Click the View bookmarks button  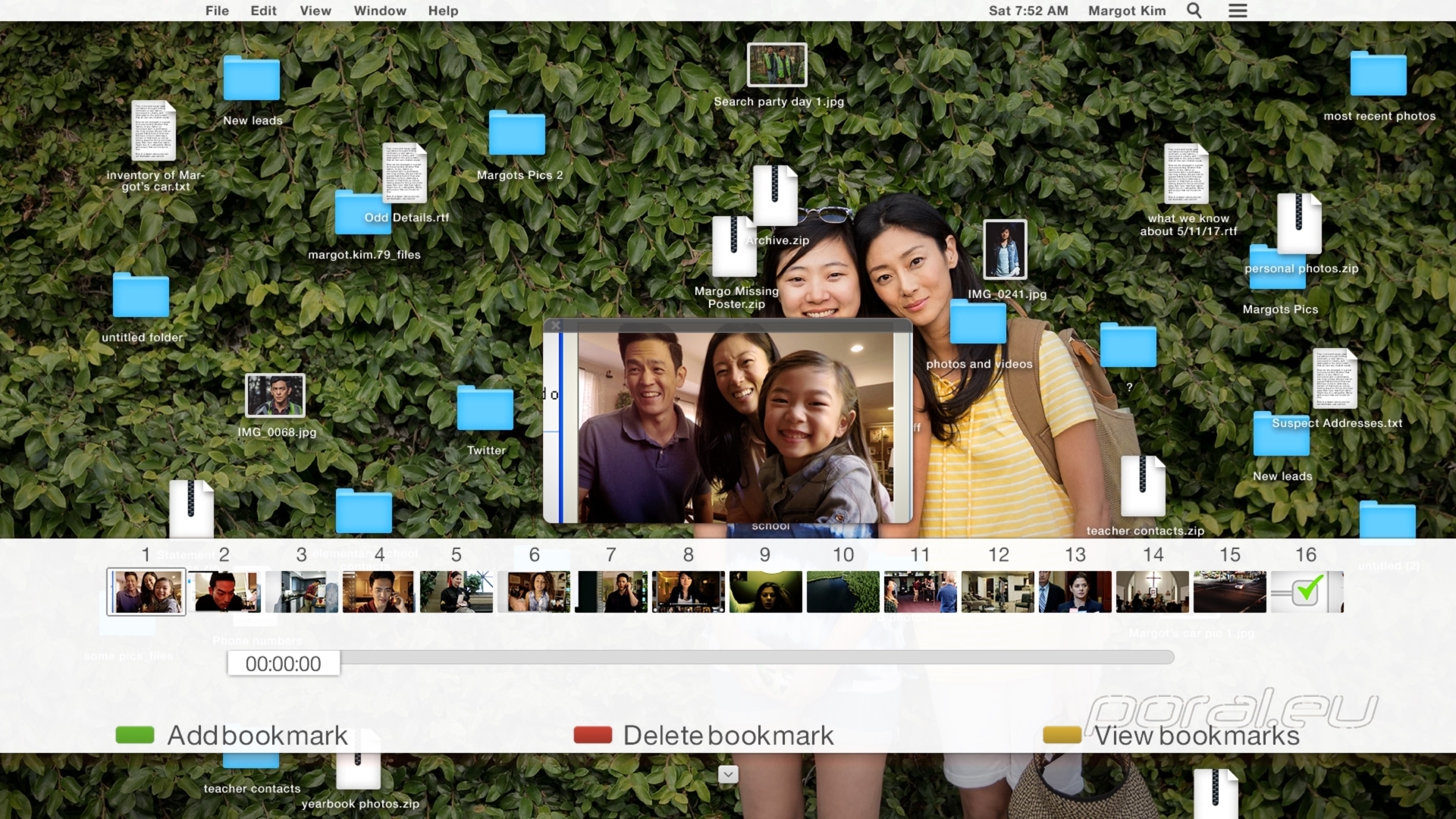click(x=1172, y=735)
